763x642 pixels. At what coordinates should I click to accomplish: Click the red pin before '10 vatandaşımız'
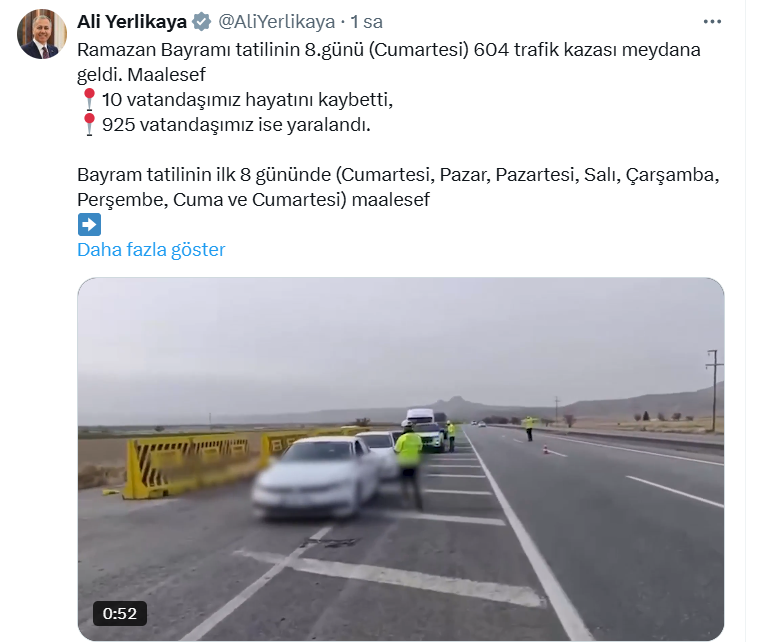89,99
